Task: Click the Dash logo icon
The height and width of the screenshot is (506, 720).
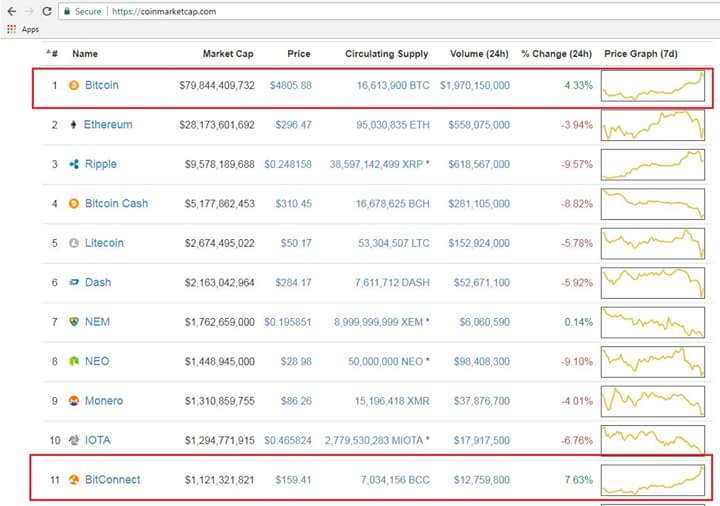Action: 73,282
